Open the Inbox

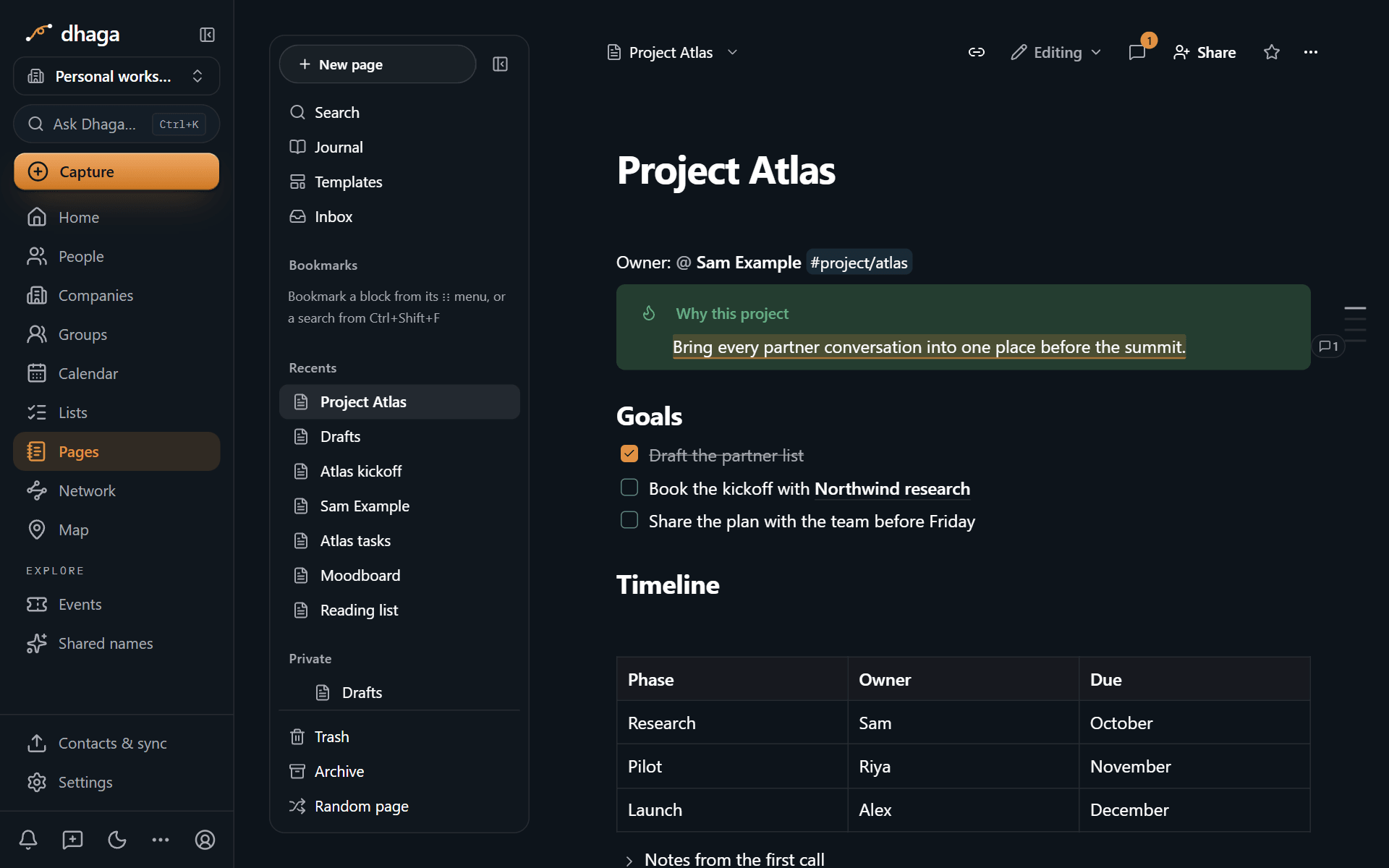tap(399, 216)
